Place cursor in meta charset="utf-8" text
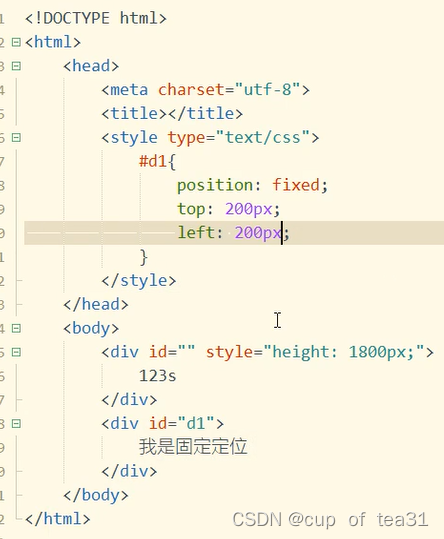Viewport: 444px width, 539px height. click(x=206, y=90)
